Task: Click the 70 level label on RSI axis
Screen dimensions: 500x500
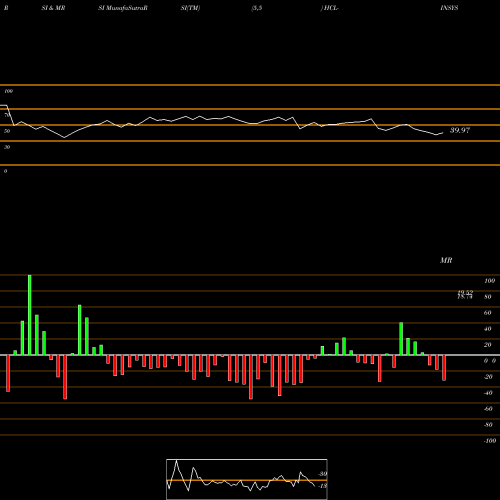Action: tap(7, 115)
